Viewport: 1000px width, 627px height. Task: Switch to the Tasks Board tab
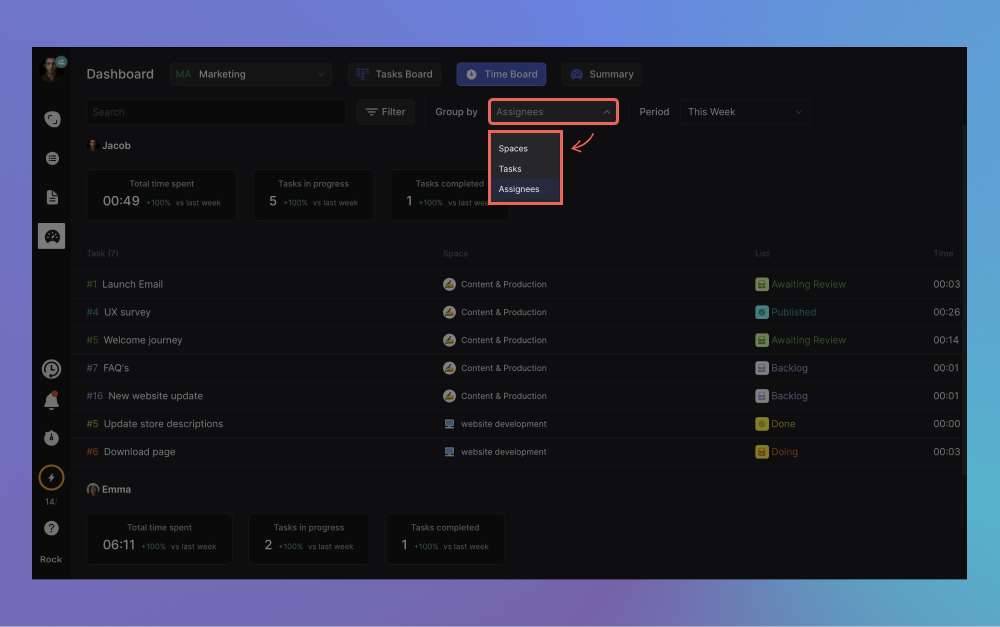tap(395, 74)
